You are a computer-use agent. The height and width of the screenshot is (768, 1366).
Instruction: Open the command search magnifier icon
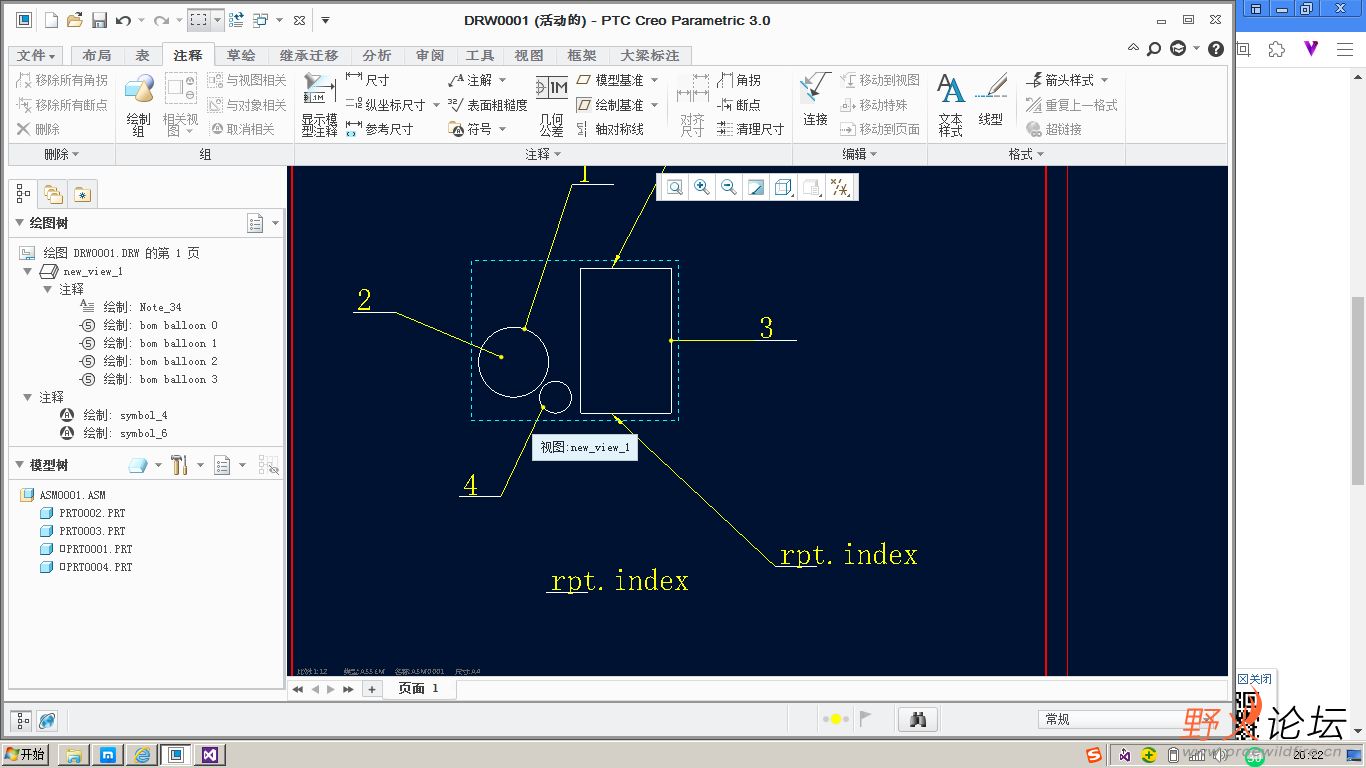click(x=1154, y=48)
